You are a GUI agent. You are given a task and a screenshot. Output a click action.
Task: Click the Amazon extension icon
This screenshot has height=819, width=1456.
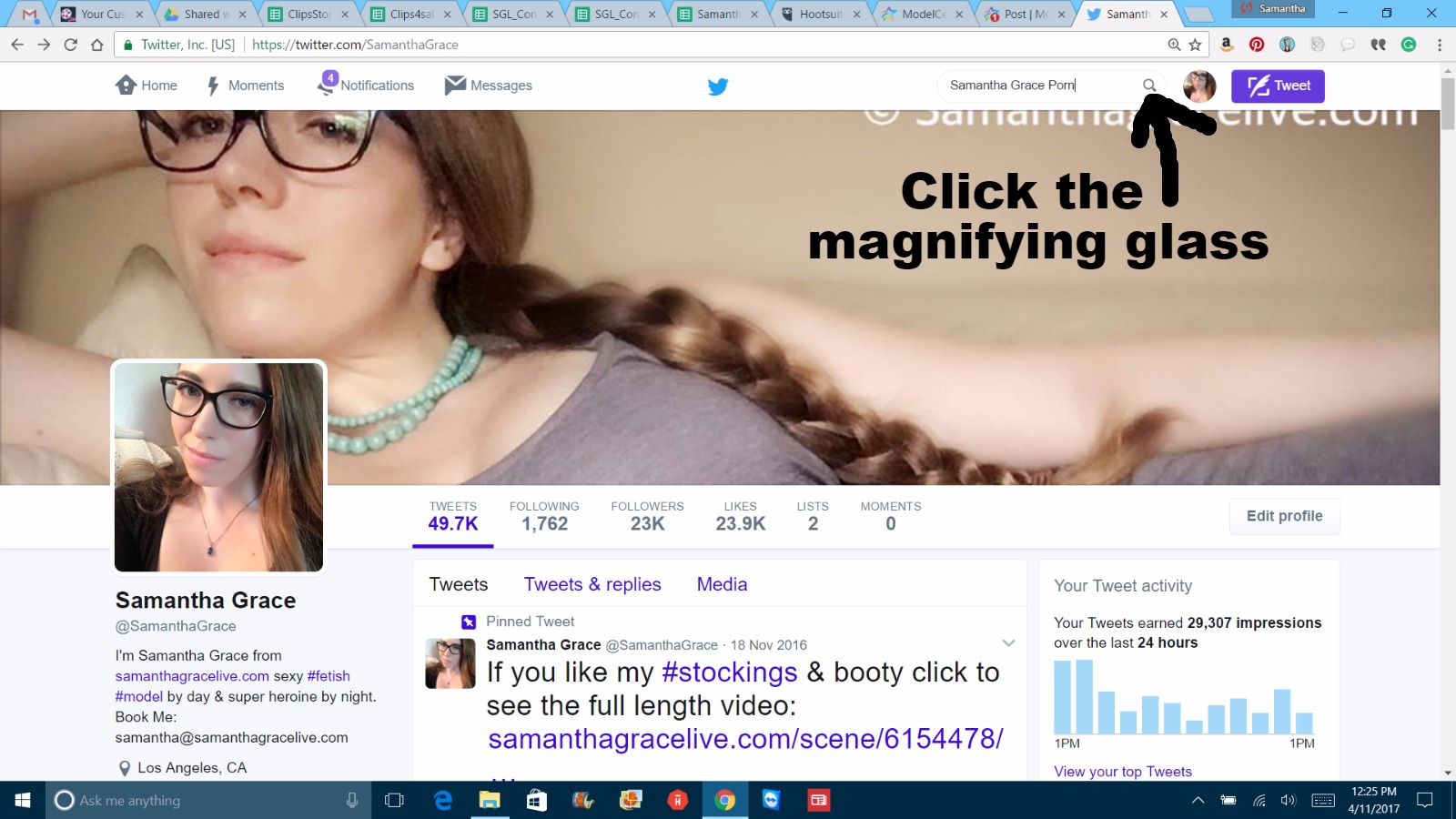click(x=1227, y=45)
